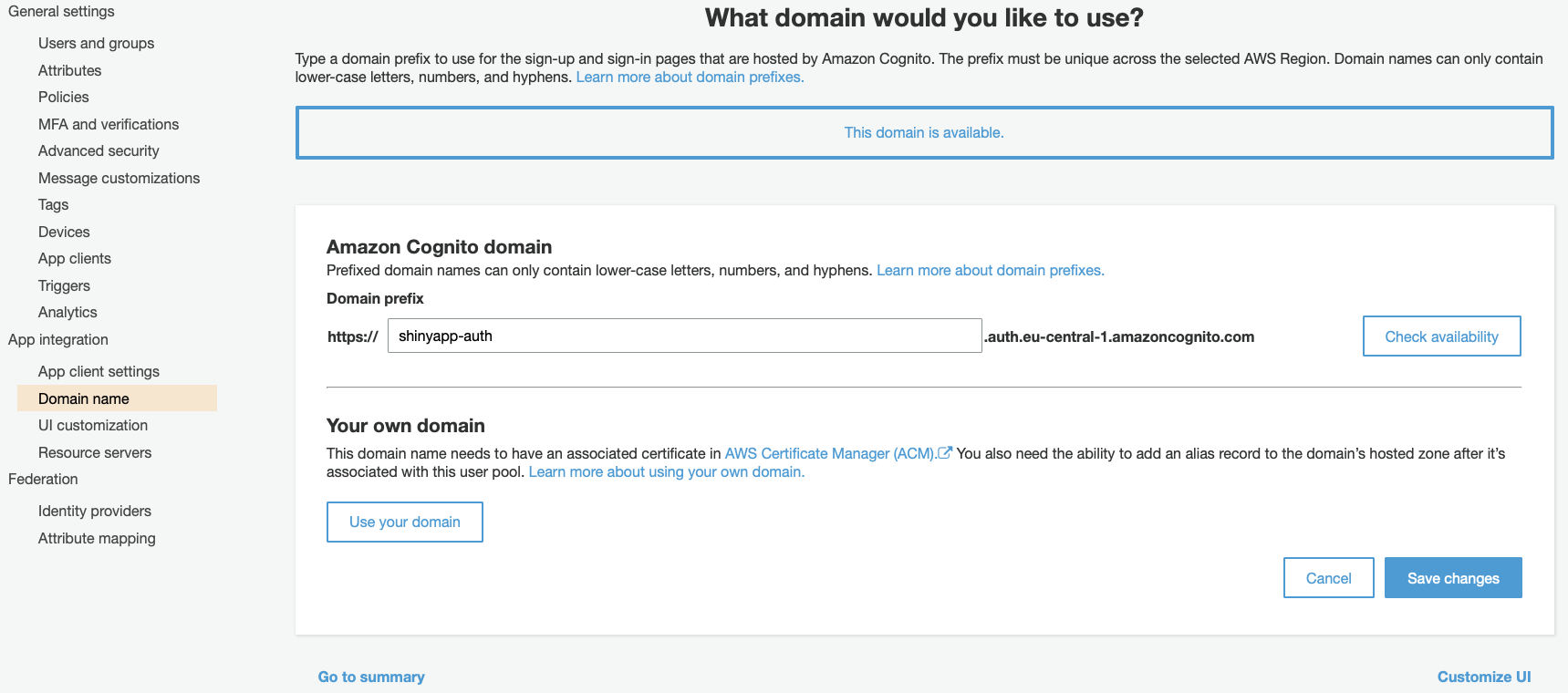Click Use your domain button

405,522
